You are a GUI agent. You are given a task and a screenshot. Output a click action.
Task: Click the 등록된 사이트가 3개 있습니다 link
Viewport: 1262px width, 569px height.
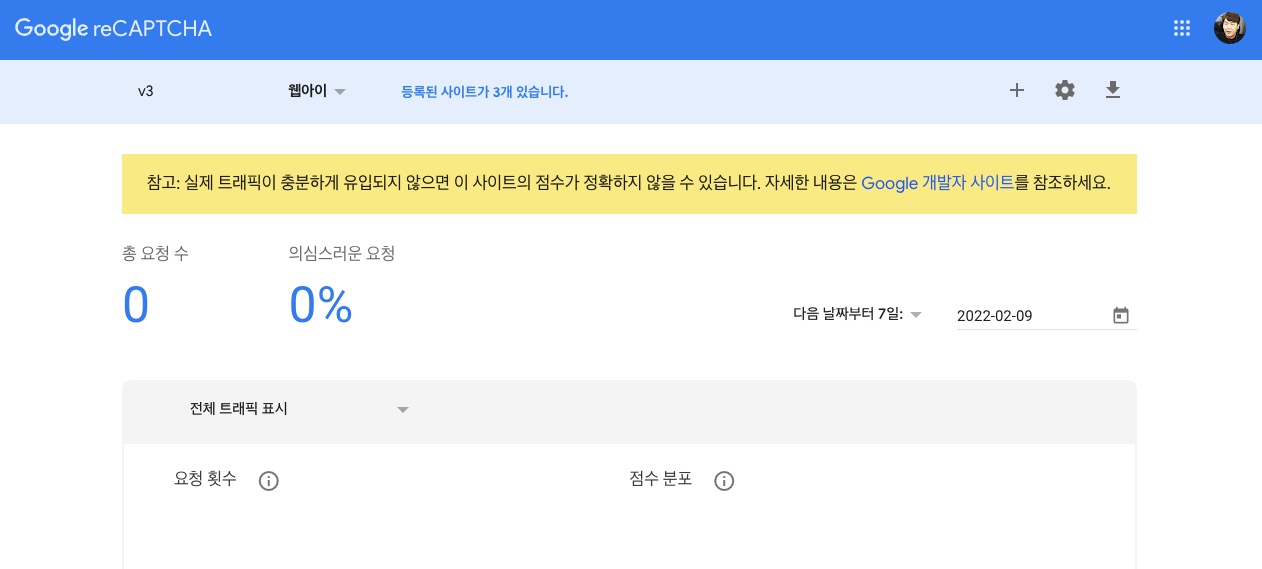pos(485,92)
